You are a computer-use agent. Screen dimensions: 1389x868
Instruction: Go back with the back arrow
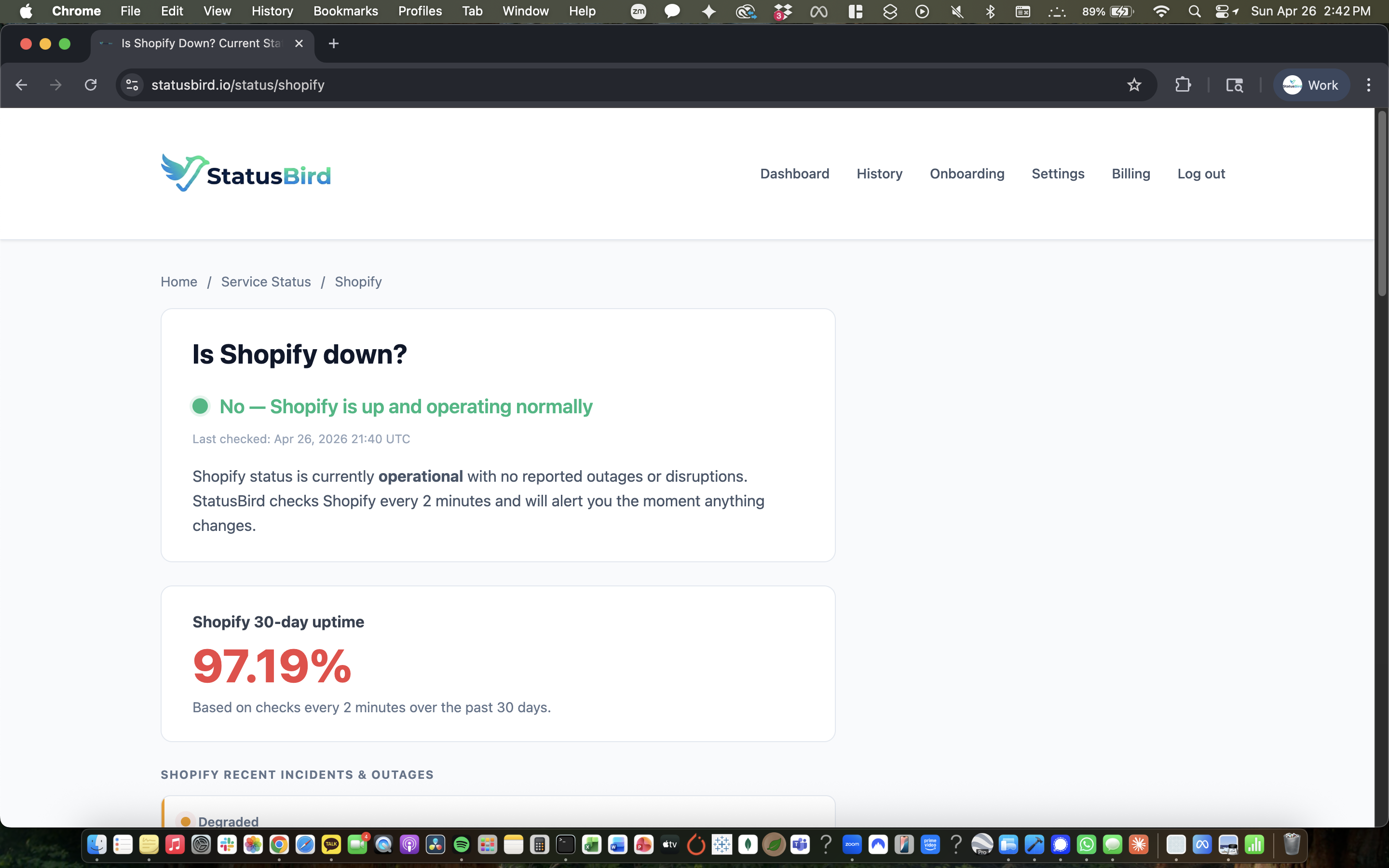pos(21,85)
